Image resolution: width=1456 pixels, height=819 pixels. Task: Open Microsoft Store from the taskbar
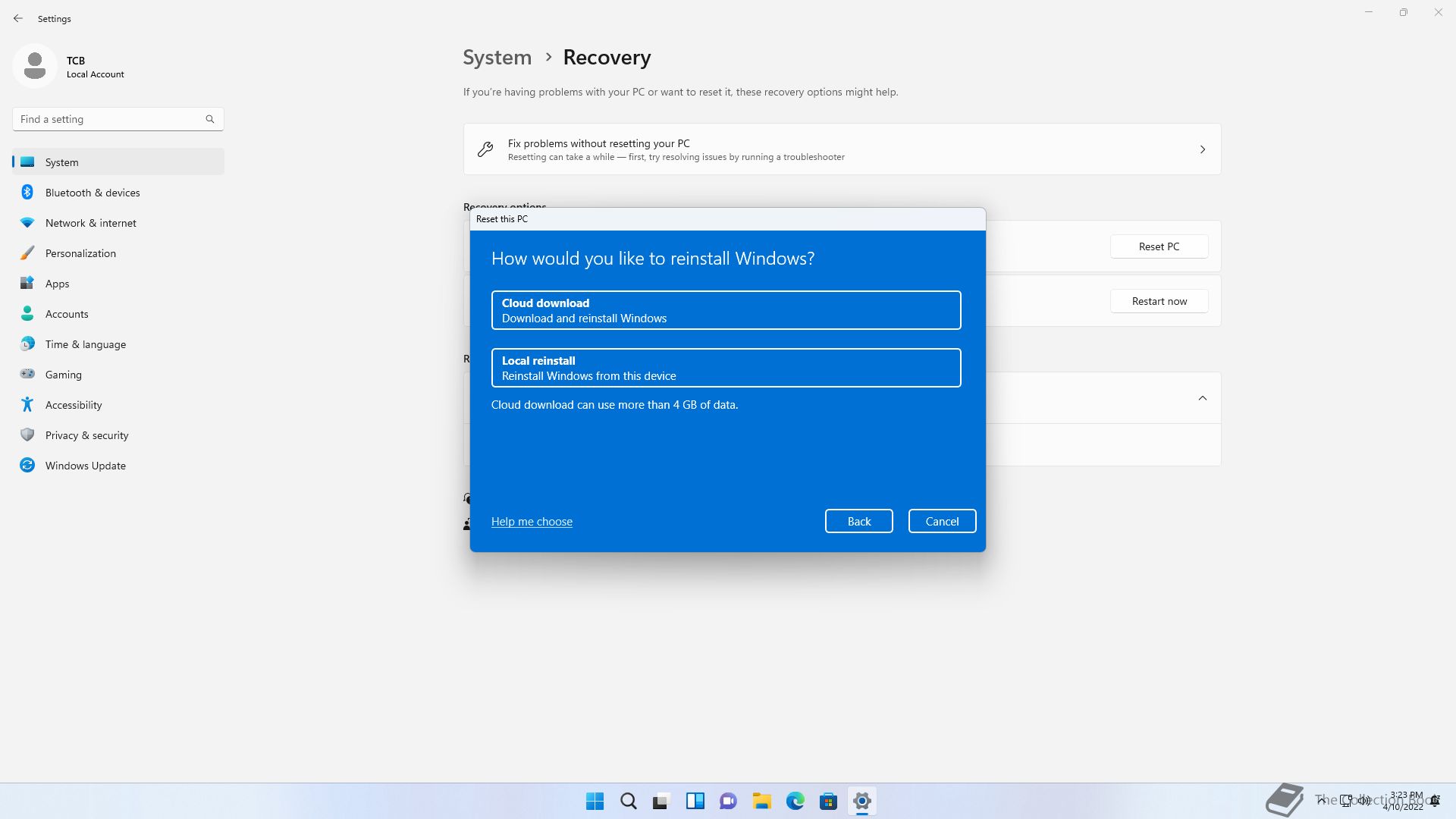click(829, 801)
